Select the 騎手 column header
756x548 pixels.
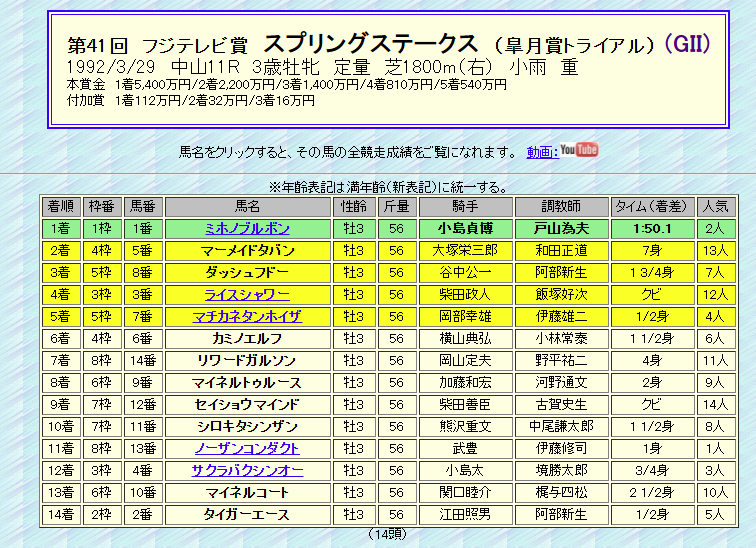click(x=464, y=206)
